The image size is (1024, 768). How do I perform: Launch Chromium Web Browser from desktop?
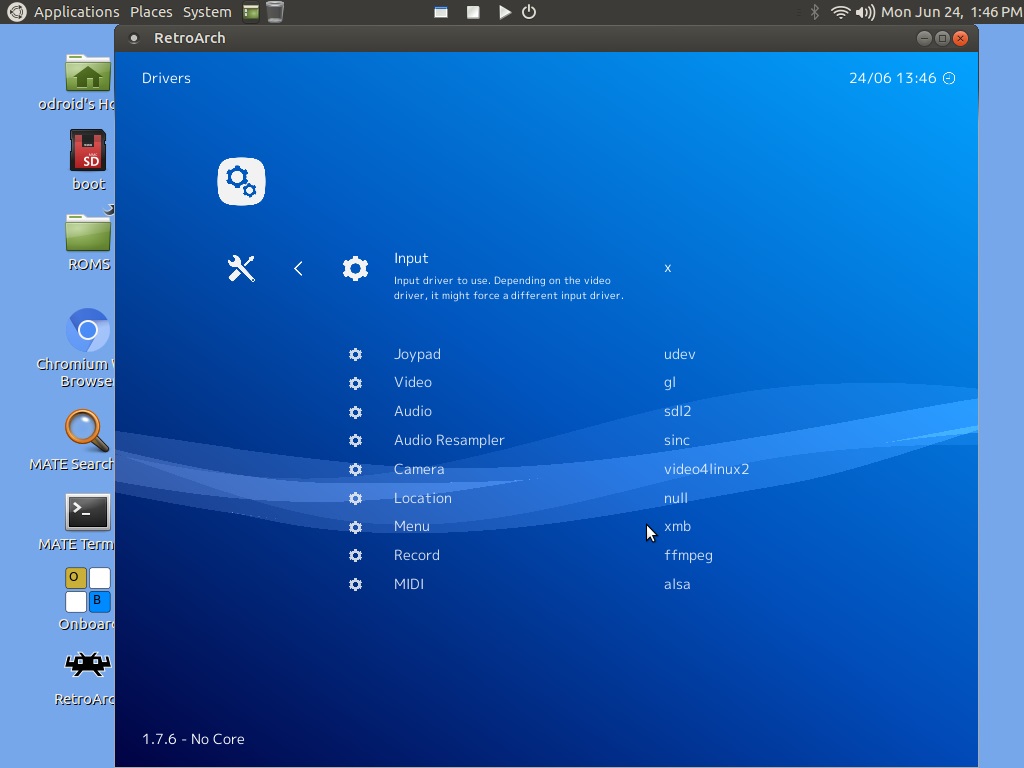pyautogui.click(x=88, y=330)
